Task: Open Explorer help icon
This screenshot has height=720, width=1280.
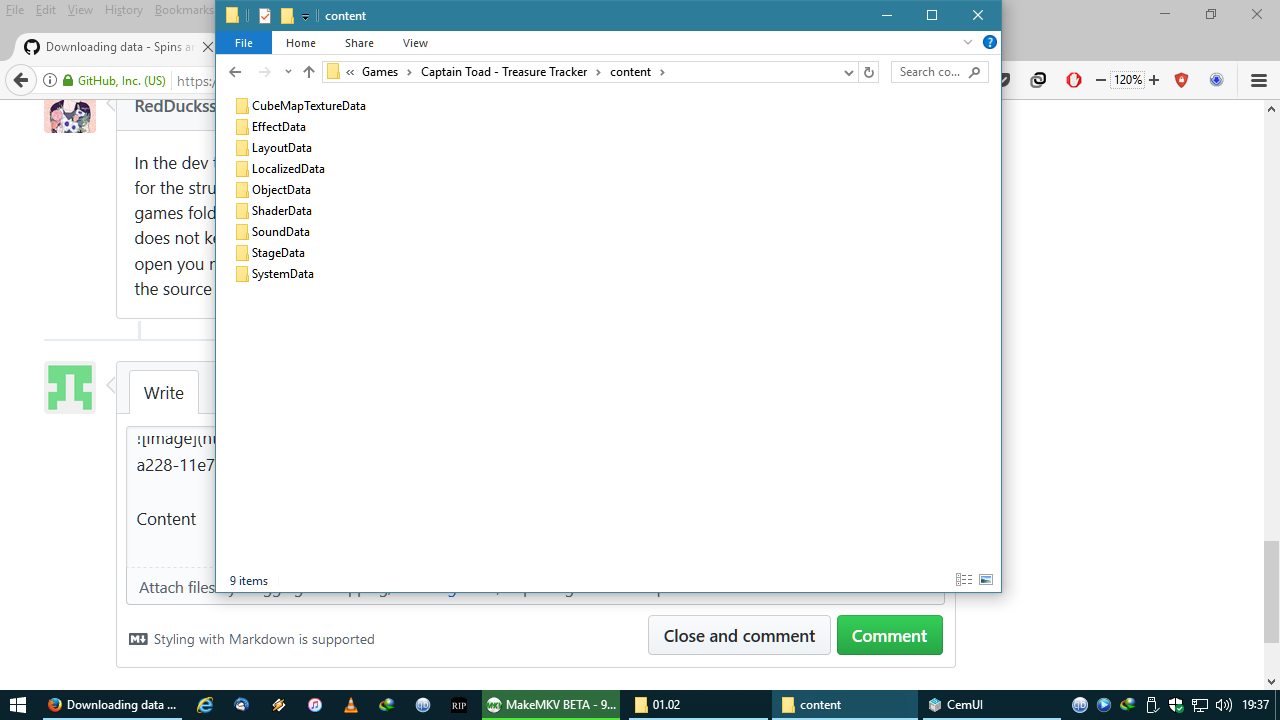Action: coord(990,43)
